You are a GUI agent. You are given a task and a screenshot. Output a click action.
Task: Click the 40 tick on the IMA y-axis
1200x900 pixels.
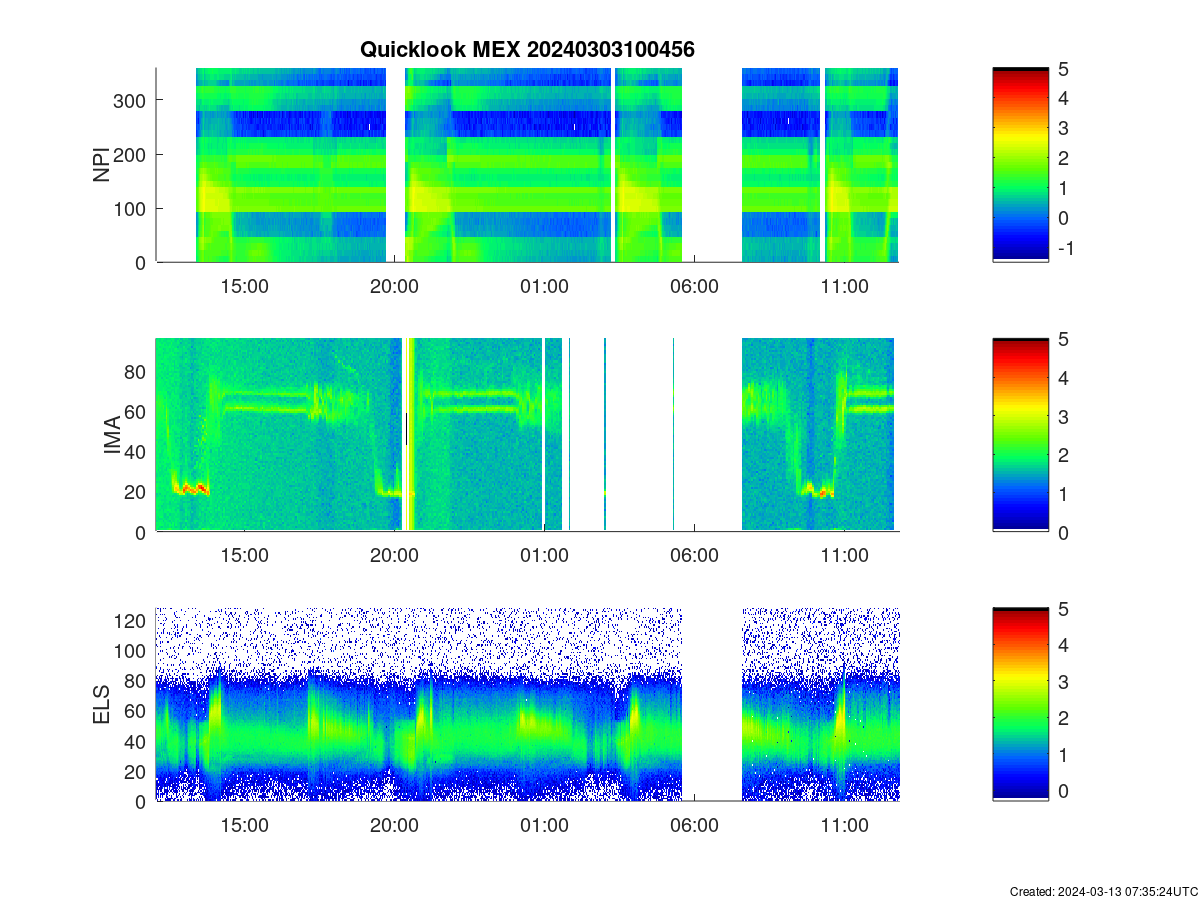(137, 452)
